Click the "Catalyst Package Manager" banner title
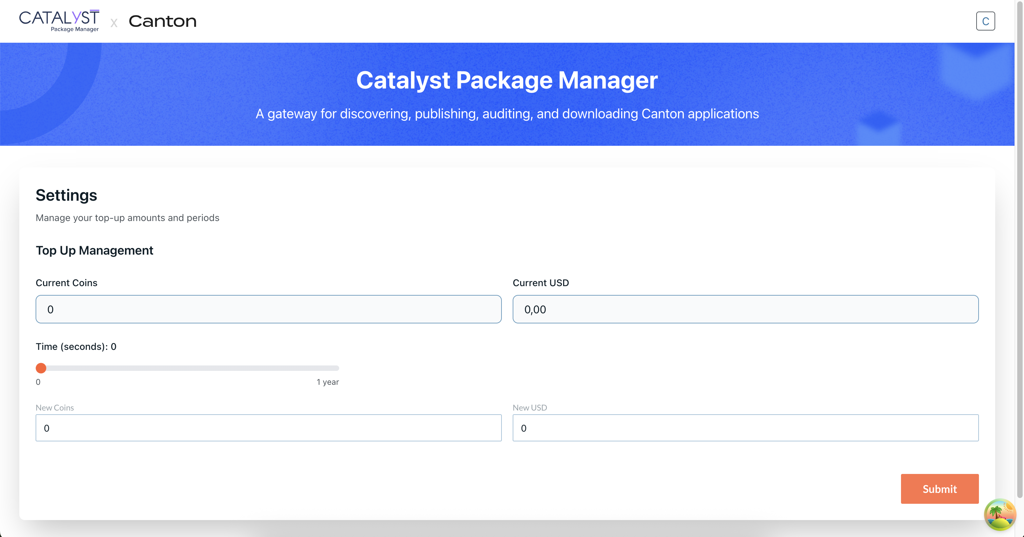Viewport: 1024px width, 537px height. (506, 80)
